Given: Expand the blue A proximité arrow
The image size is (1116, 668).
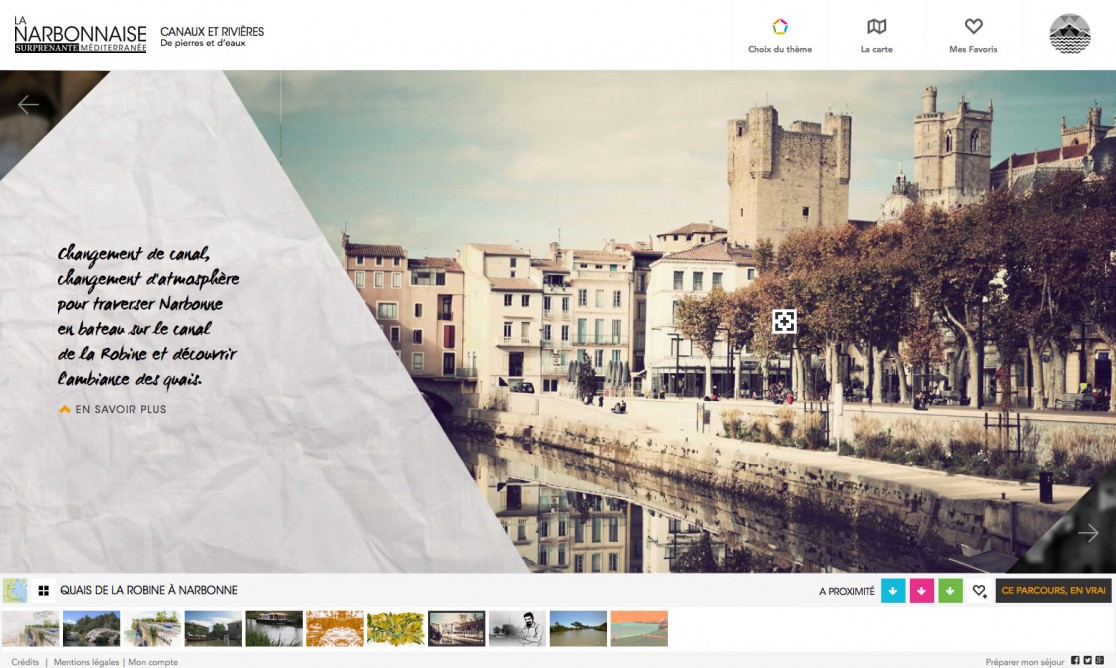Looking at the screenshot, I should click(x=893, y=591).
